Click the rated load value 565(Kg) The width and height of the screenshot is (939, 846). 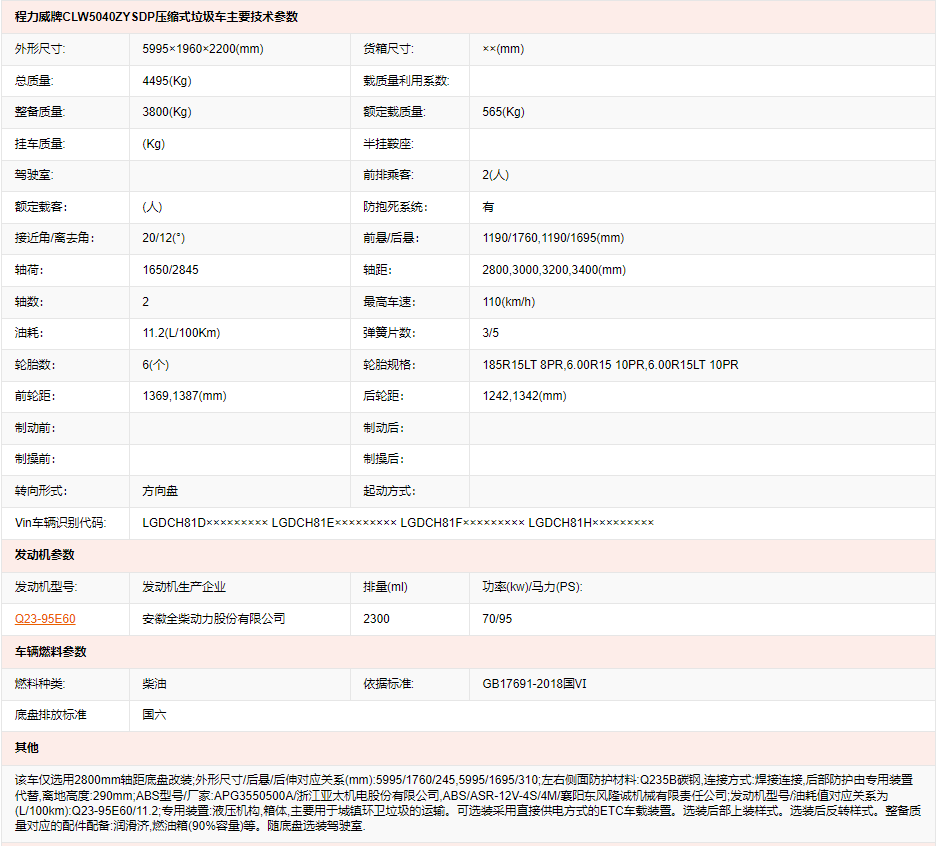(x=504, y=112)
